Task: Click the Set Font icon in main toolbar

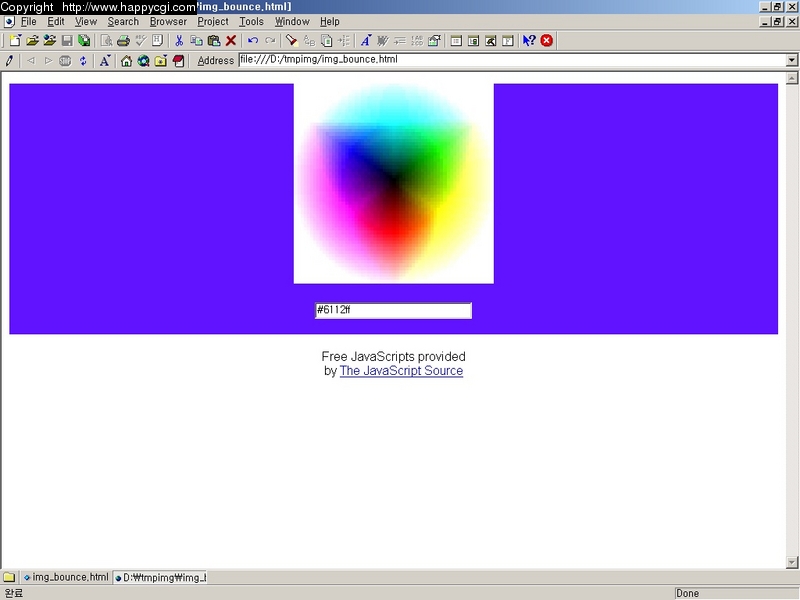Action: (365, 40)
